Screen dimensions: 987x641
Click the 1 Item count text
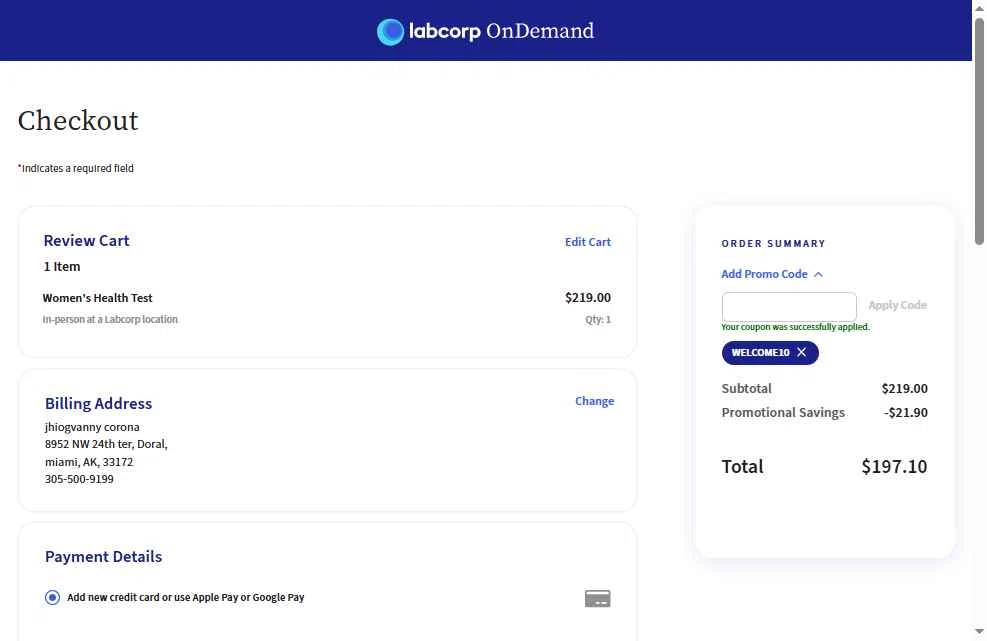62,266
